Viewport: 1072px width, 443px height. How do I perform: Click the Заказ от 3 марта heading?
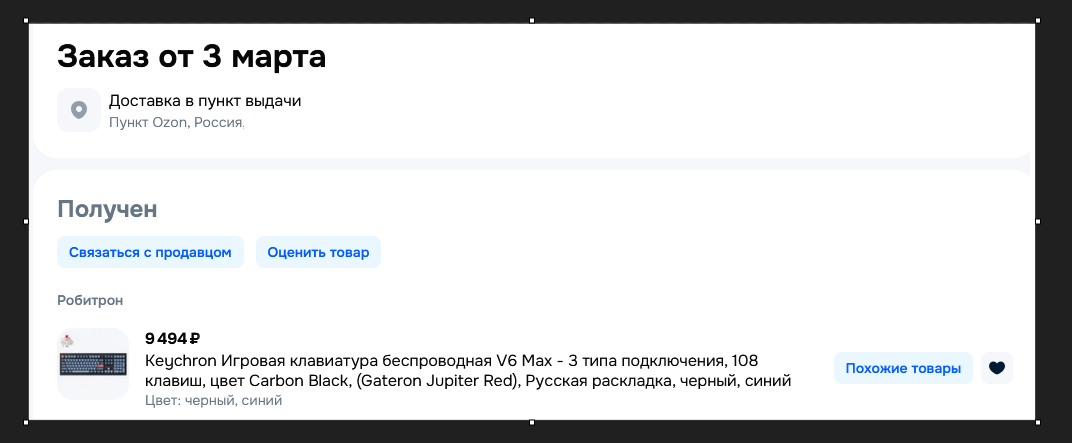(x=191, y=57)
